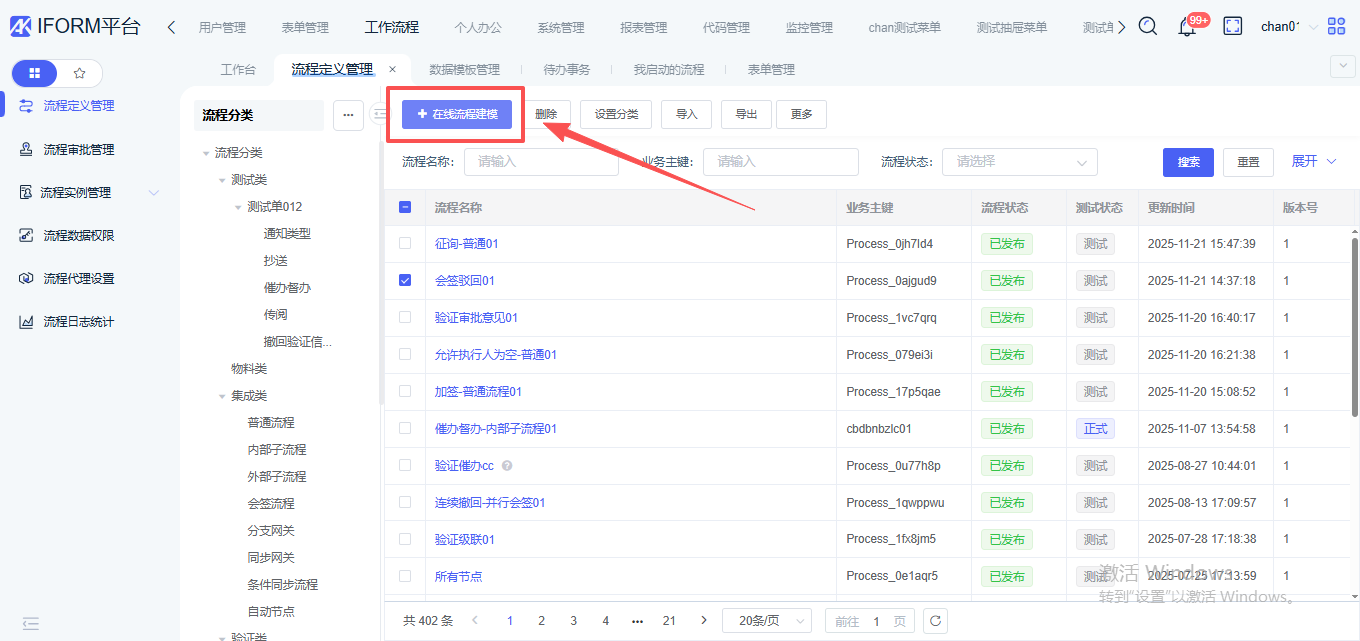Switch to the 待办事务 tab
This screenshot has width=1360, height=641.
click(x=566, y=70)
